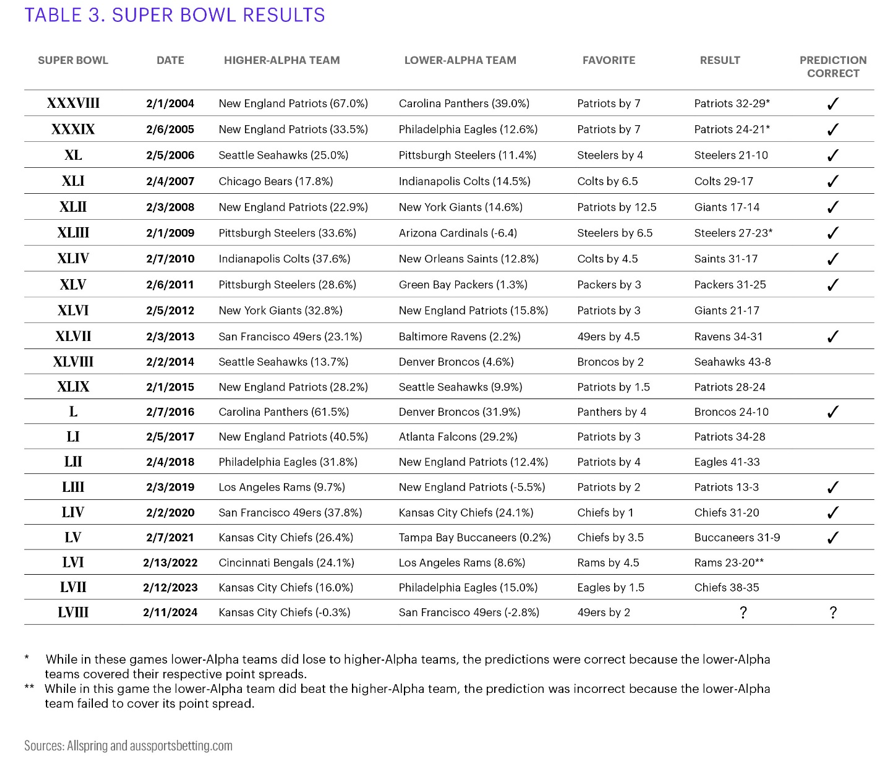Click the favorite 'Steelers by 4'

(610, 155)
